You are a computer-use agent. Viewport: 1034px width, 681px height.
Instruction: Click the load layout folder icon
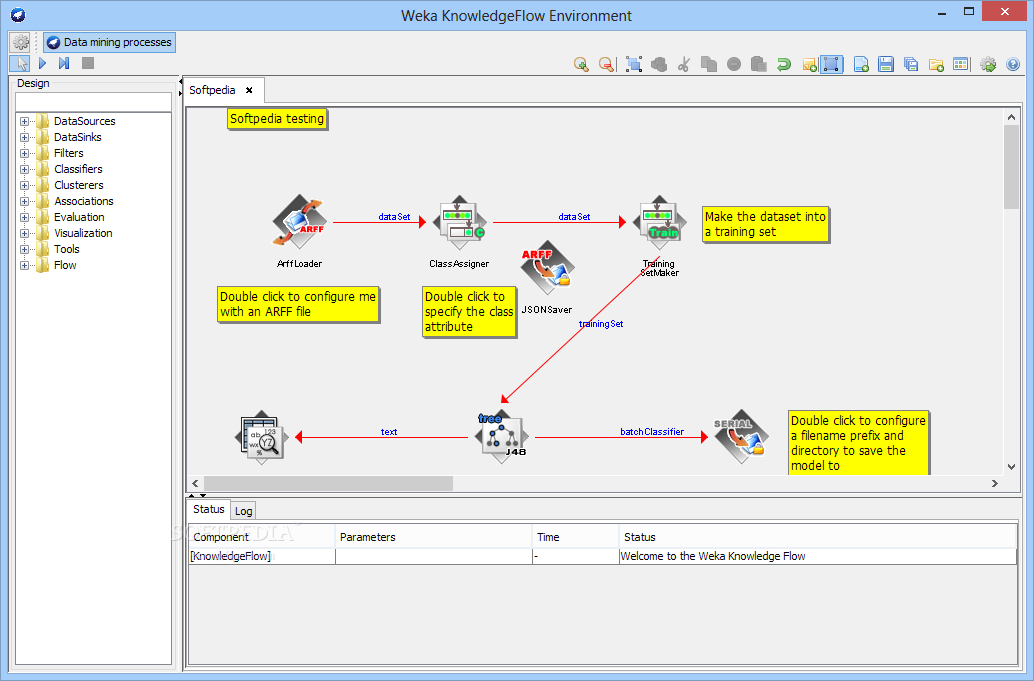(936, 64)
